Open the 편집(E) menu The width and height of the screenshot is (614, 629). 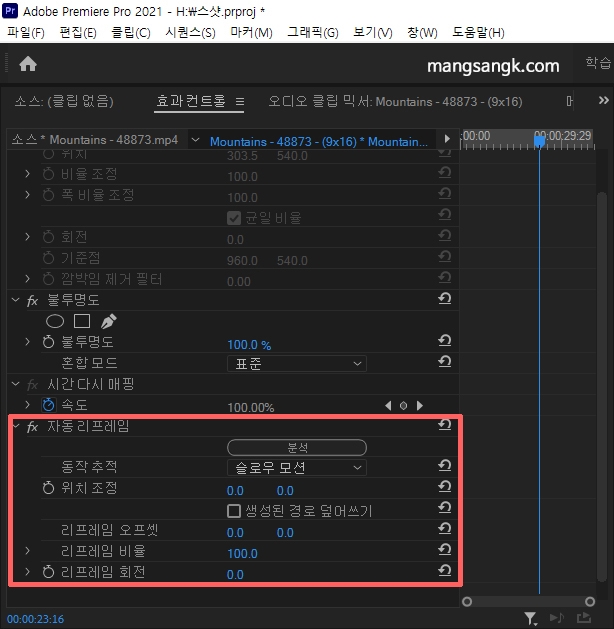tap(78, 32)
